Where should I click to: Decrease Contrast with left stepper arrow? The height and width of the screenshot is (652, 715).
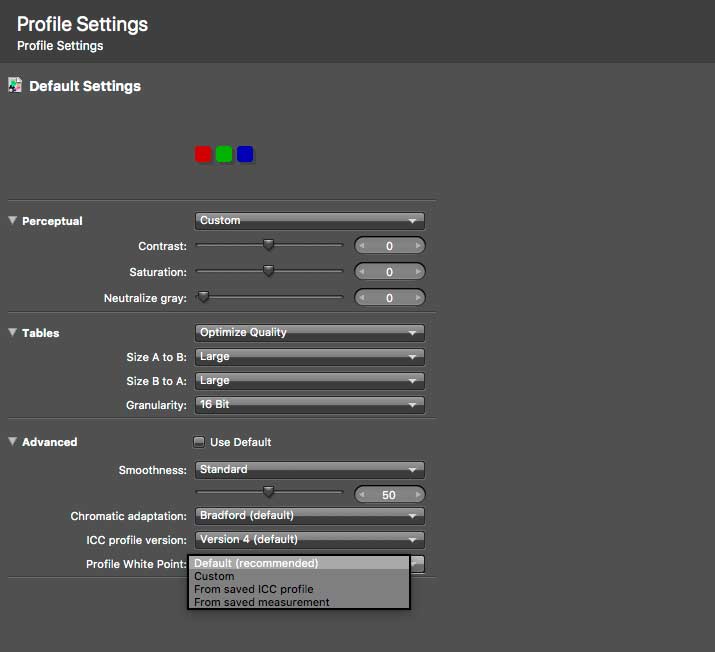(x=362, y=246)
